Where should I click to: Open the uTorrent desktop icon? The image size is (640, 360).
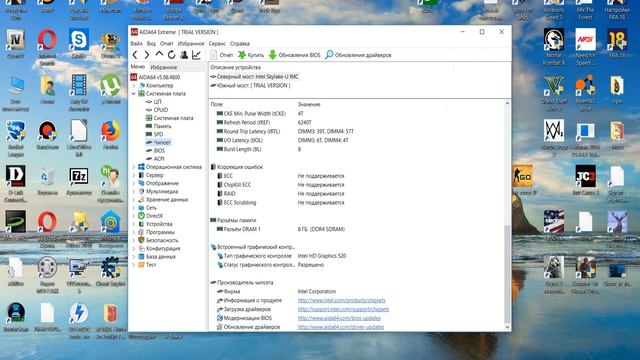(x=111, y=89)
